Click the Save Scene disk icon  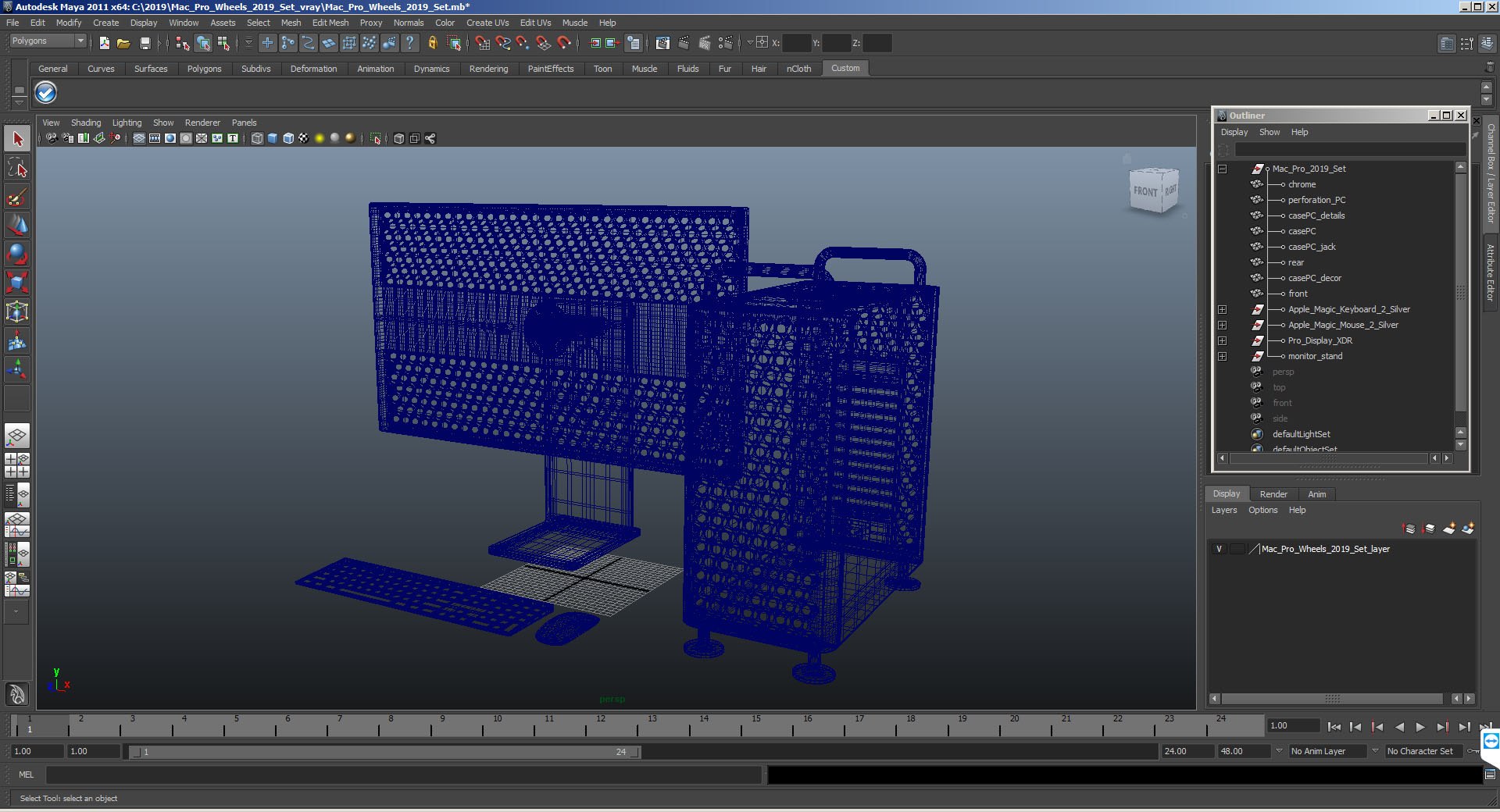coord(145,44)
